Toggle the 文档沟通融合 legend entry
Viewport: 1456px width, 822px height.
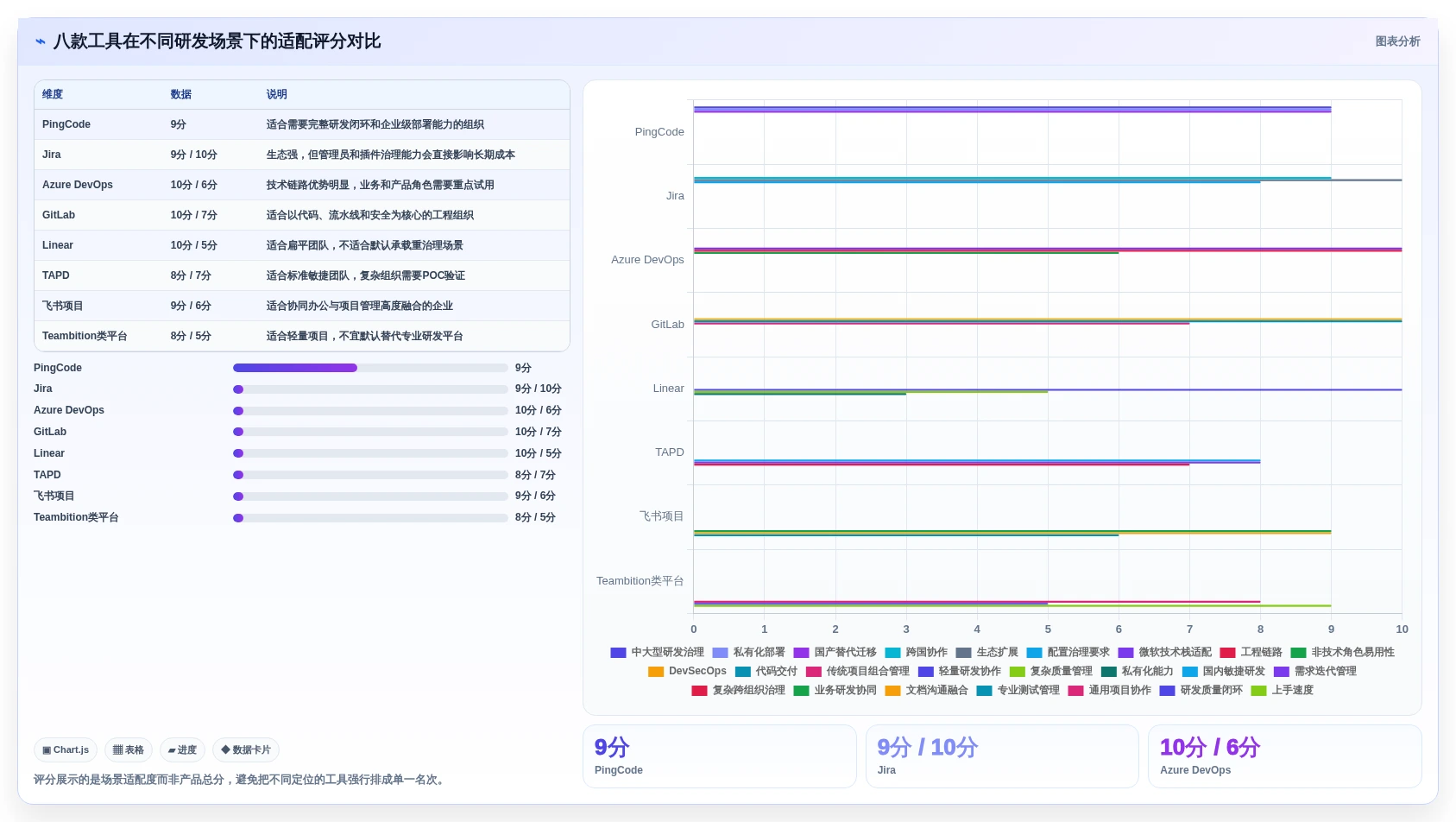(x=926, y=691)
